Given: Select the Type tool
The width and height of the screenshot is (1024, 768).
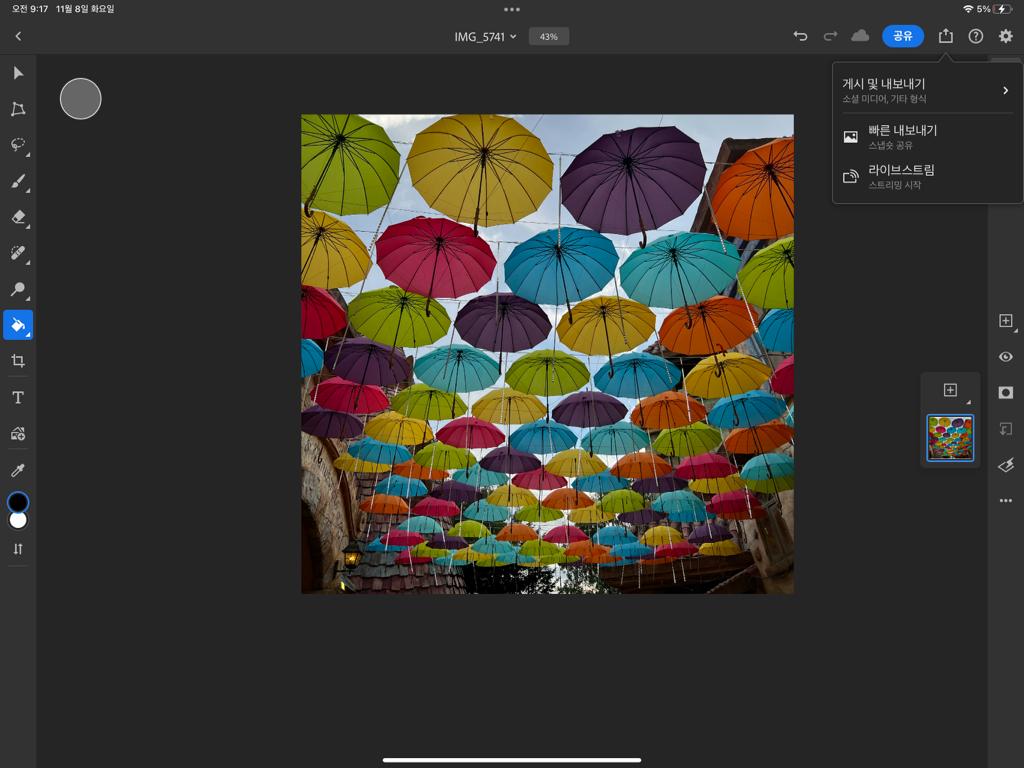Looking at the screenshot, I should pos(18,397).
